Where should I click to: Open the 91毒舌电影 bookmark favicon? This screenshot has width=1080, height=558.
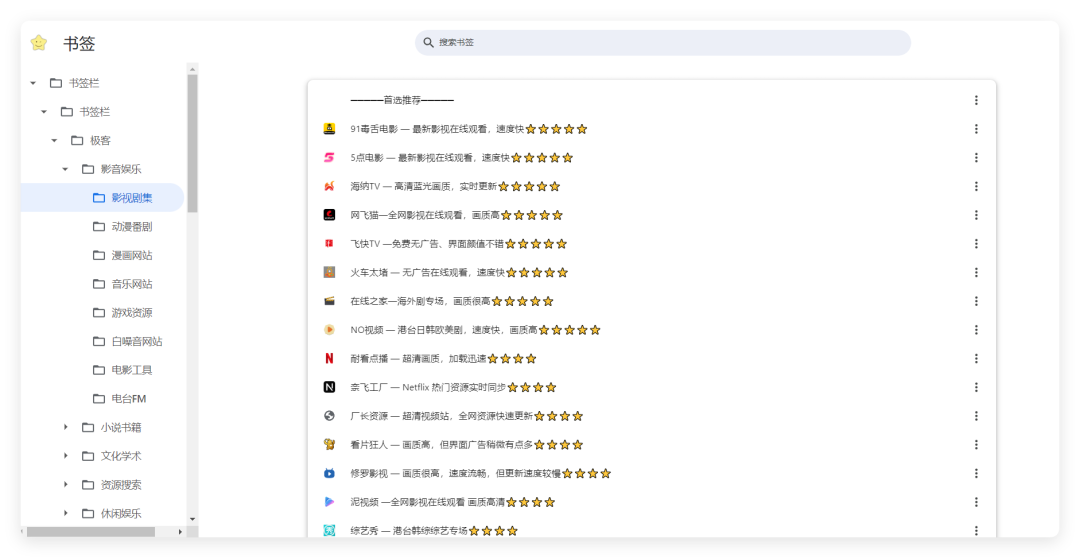(x=329, y=129)
